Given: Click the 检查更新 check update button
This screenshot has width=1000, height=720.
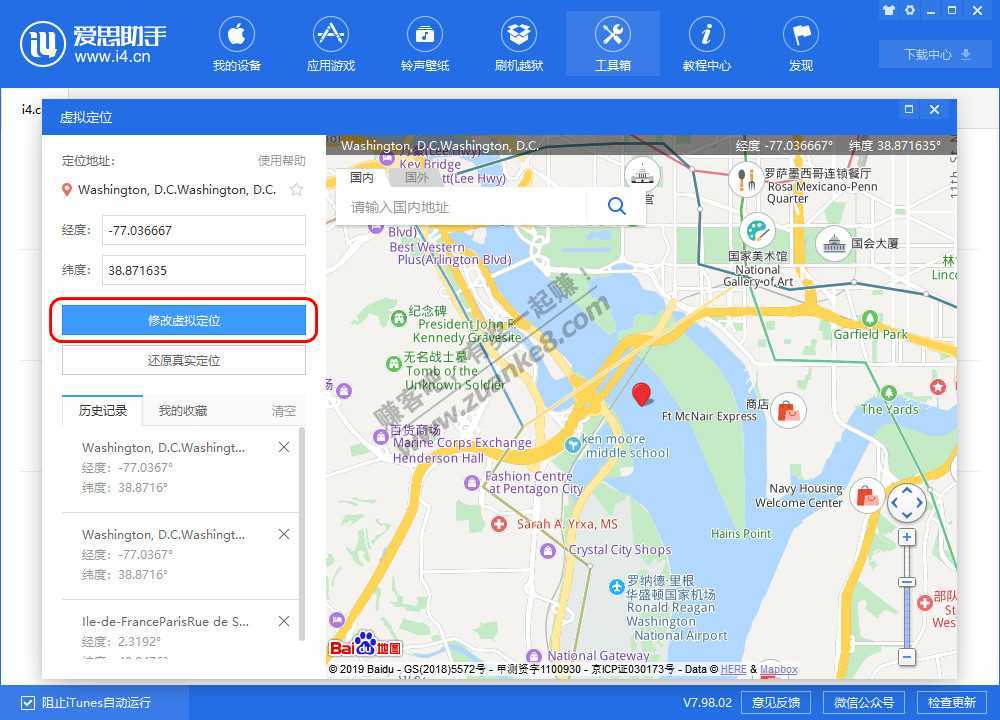Looking at the screenshot, I should [x=951, y=702].
